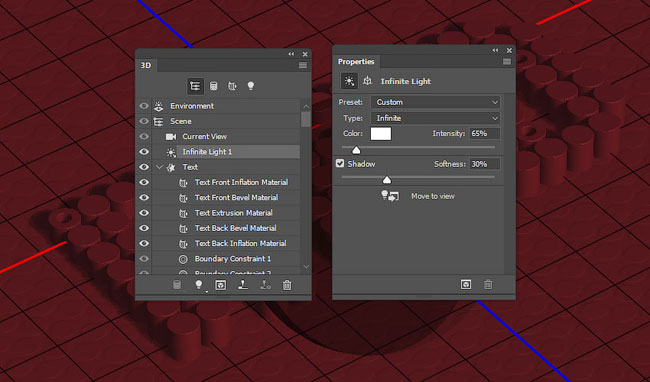Close the 3D panel
The image size is (650, 382).
click(305, 54)
